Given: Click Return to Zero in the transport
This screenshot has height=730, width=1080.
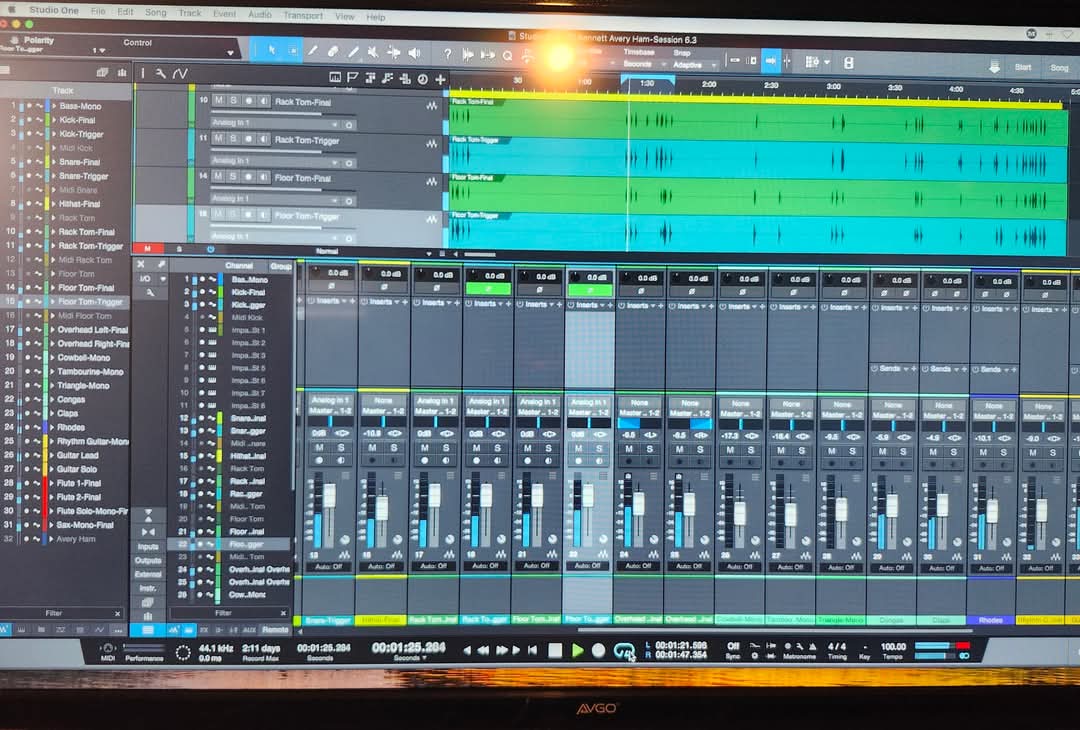Looking at the screenshot, I should coord(532,649).
